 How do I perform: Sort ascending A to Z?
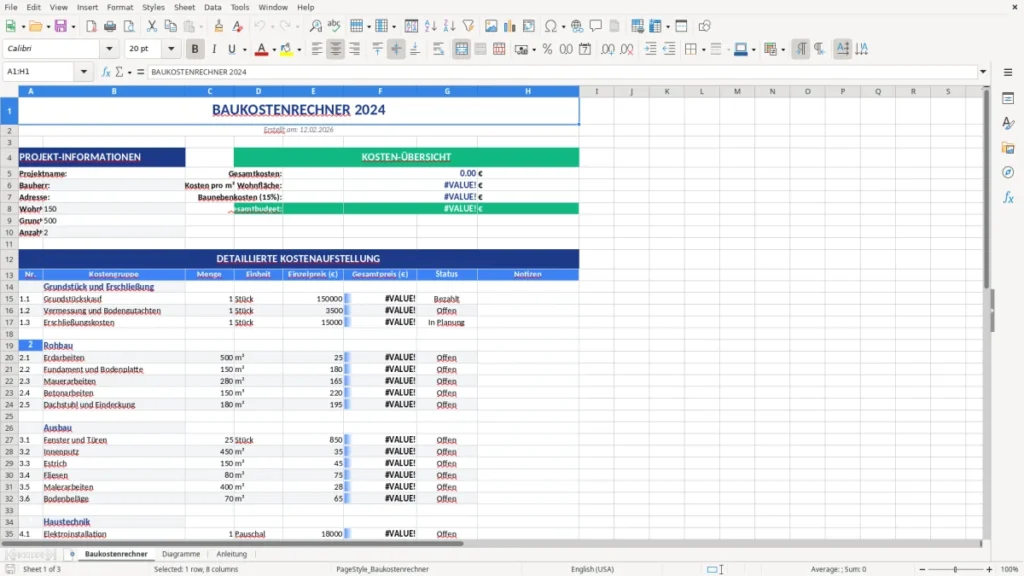[430, 26]
